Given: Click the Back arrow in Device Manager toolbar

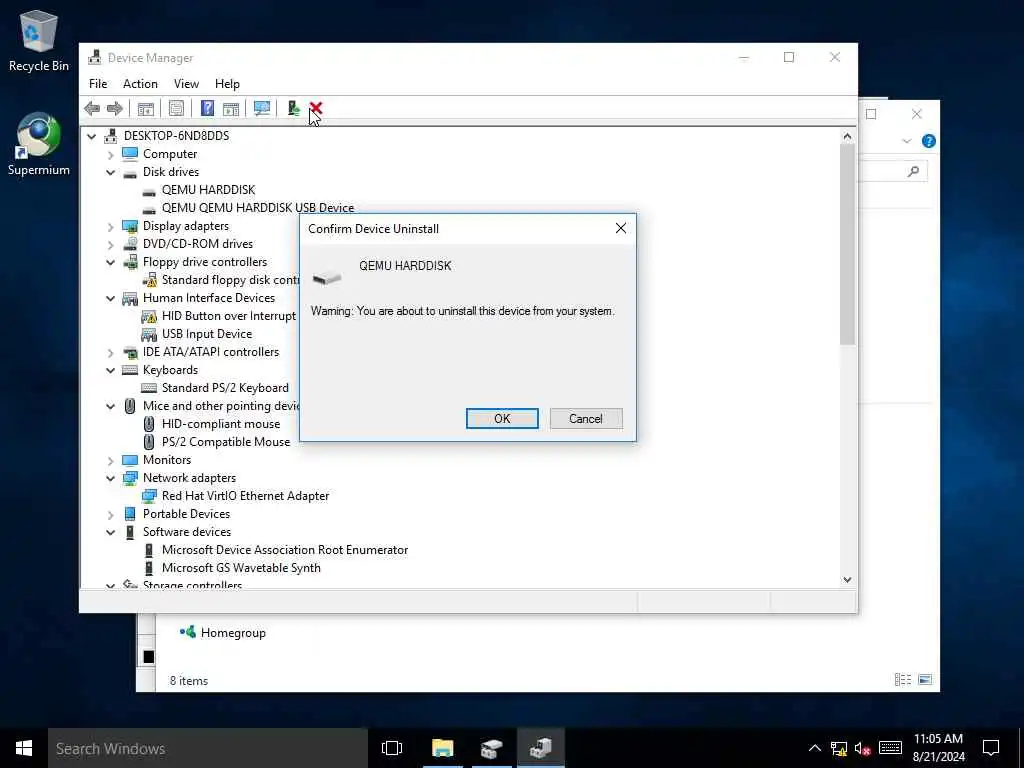Looking at the screenshot, I should pyautogui.click(x=92, y=108).
